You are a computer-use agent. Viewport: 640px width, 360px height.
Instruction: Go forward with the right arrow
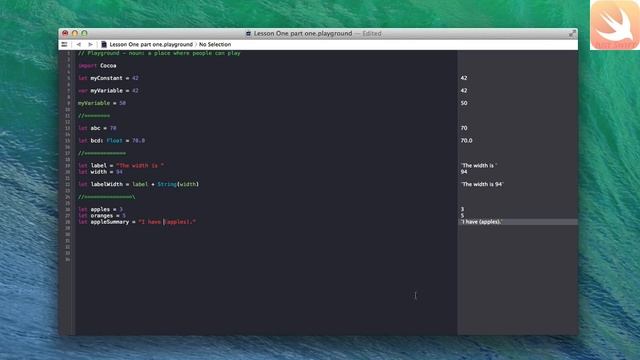(90, 44)
